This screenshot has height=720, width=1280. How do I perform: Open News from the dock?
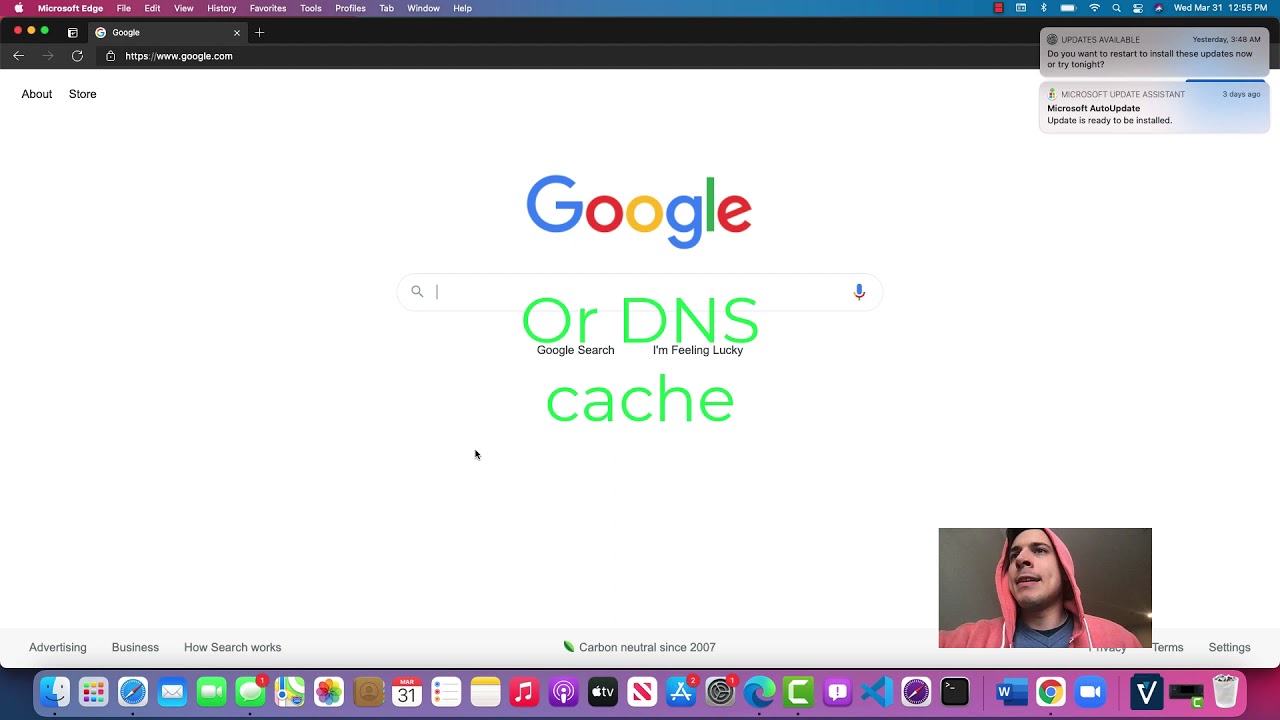click(642, 691)
